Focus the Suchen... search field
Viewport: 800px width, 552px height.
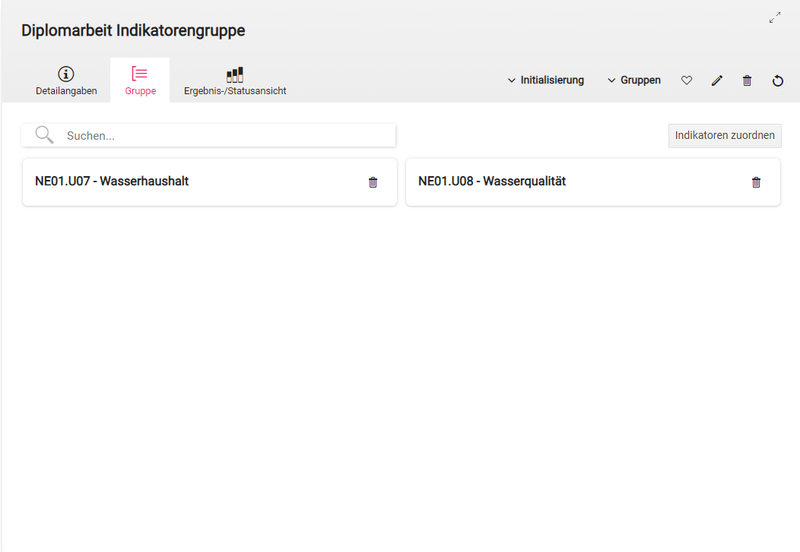[225, 135]
